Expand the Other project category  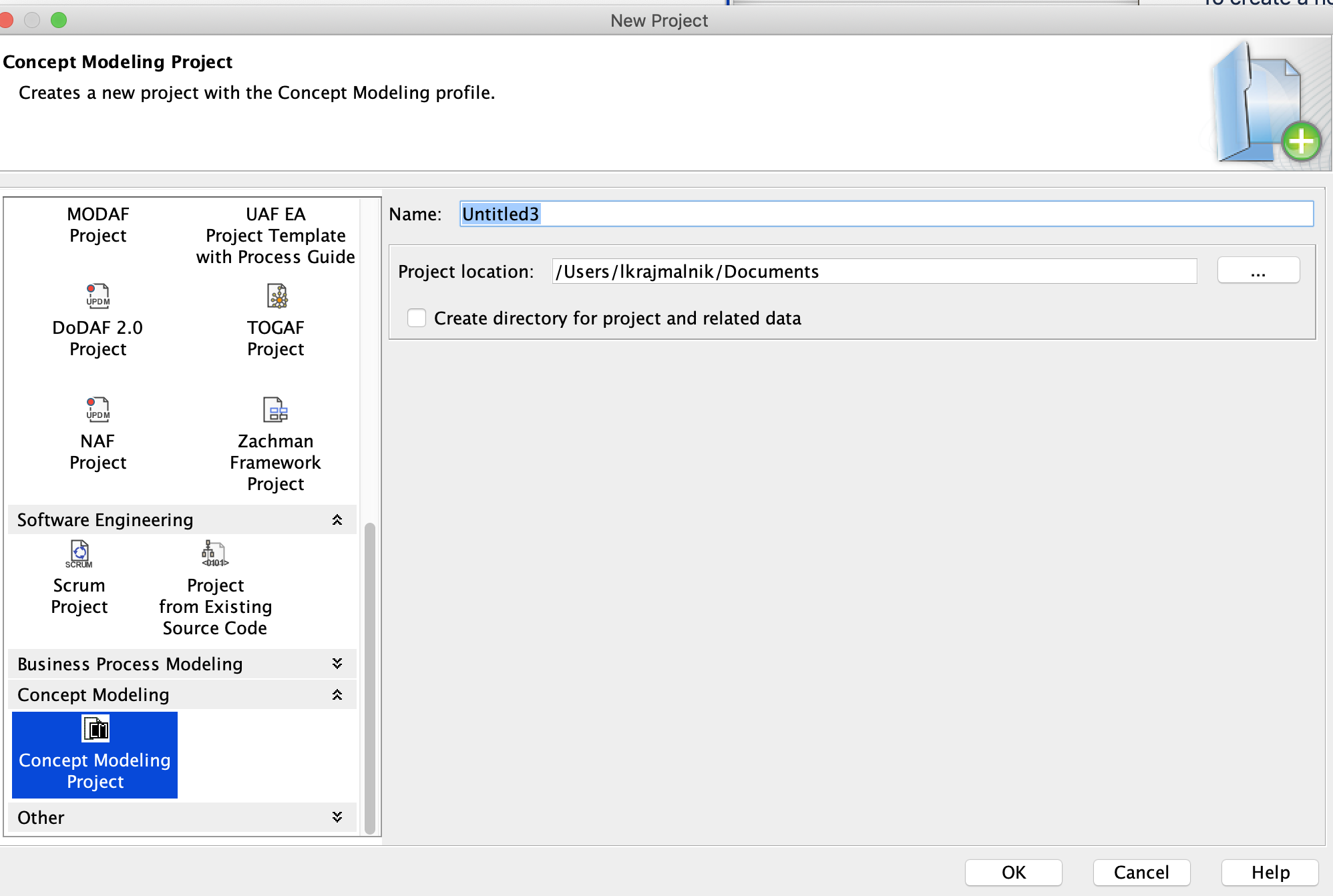coord(337,817)
